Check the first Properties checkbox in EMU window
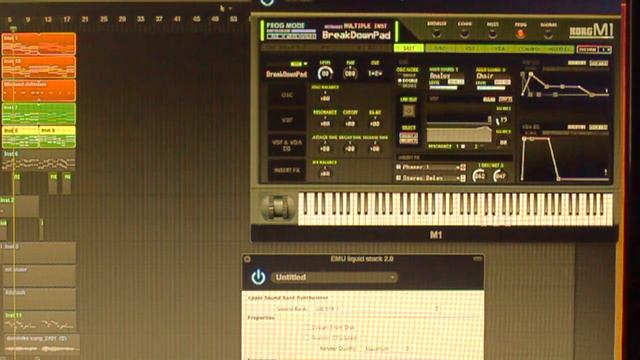The image size is (640, 360). (307, 327)
